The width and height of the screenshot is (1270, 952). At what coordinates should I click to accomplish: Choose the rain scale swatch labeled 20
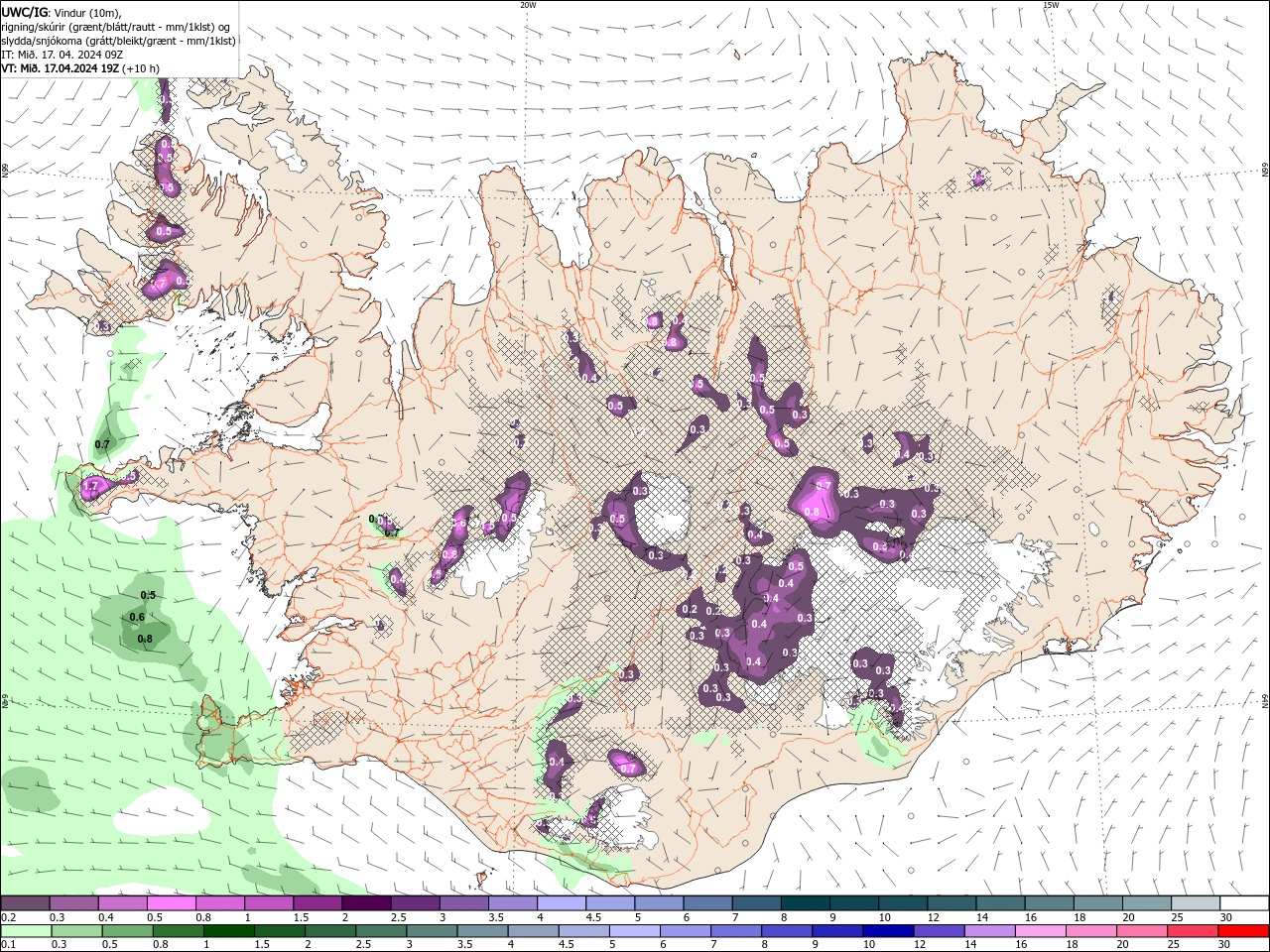pyautogui.click(x=1142, y=931)
